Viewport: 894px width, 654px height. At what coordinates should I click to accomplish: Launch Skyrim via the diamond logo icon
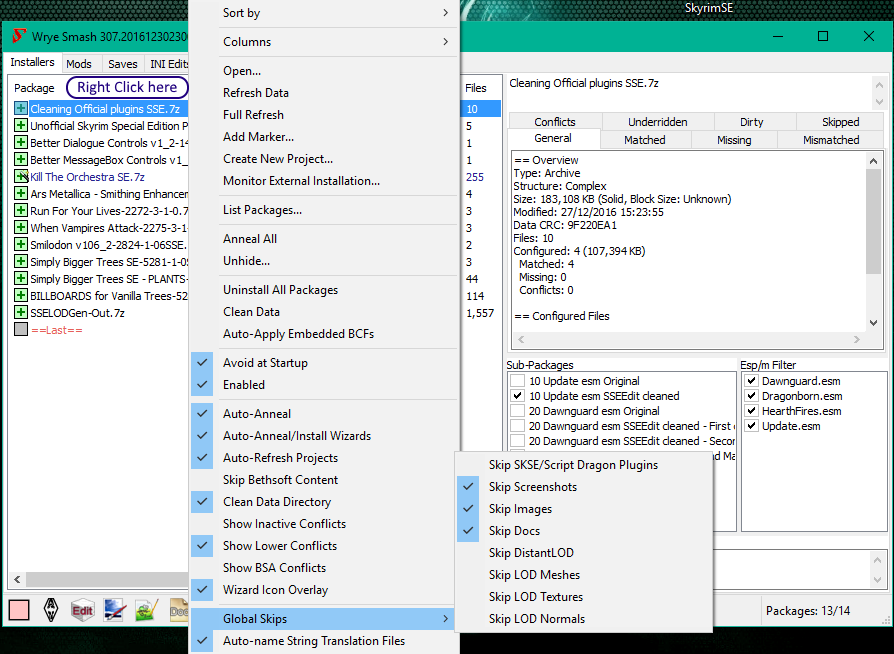50,609
